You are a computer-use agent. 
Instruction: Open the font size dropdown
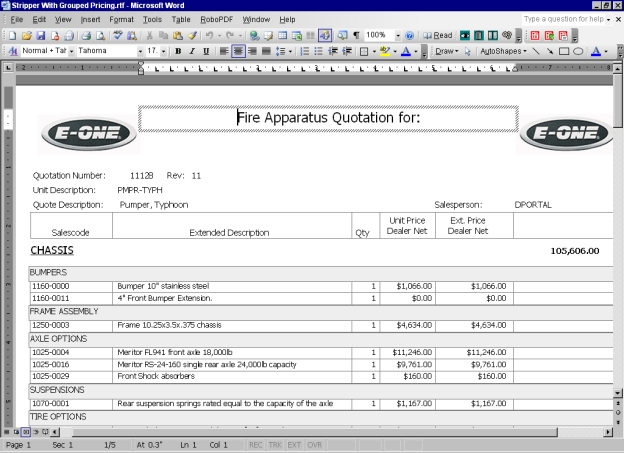click(x=163, y=51)
